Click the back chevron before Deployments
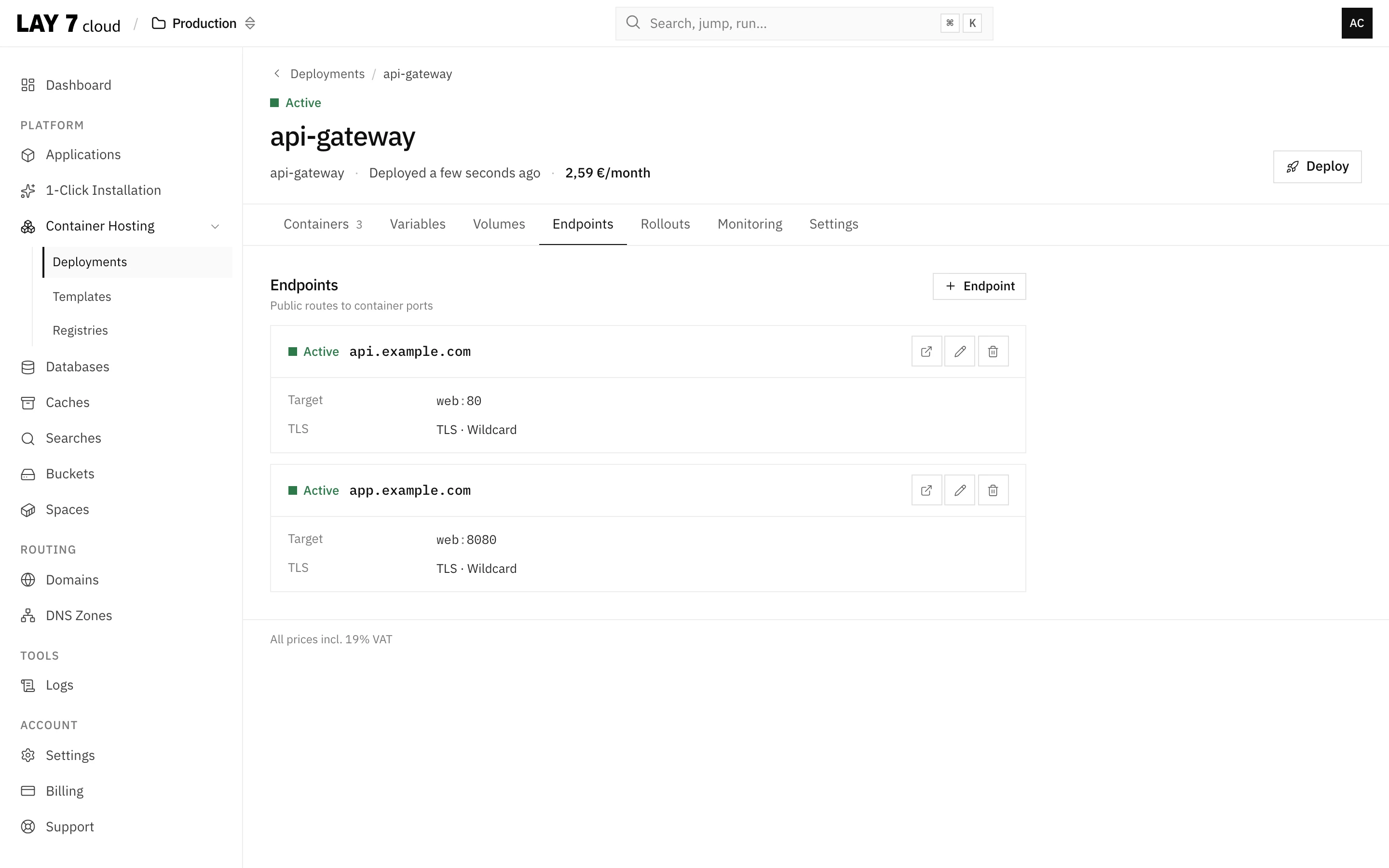Image resolution: width=1389 pixels, height=868 pixels. (277, 73)
